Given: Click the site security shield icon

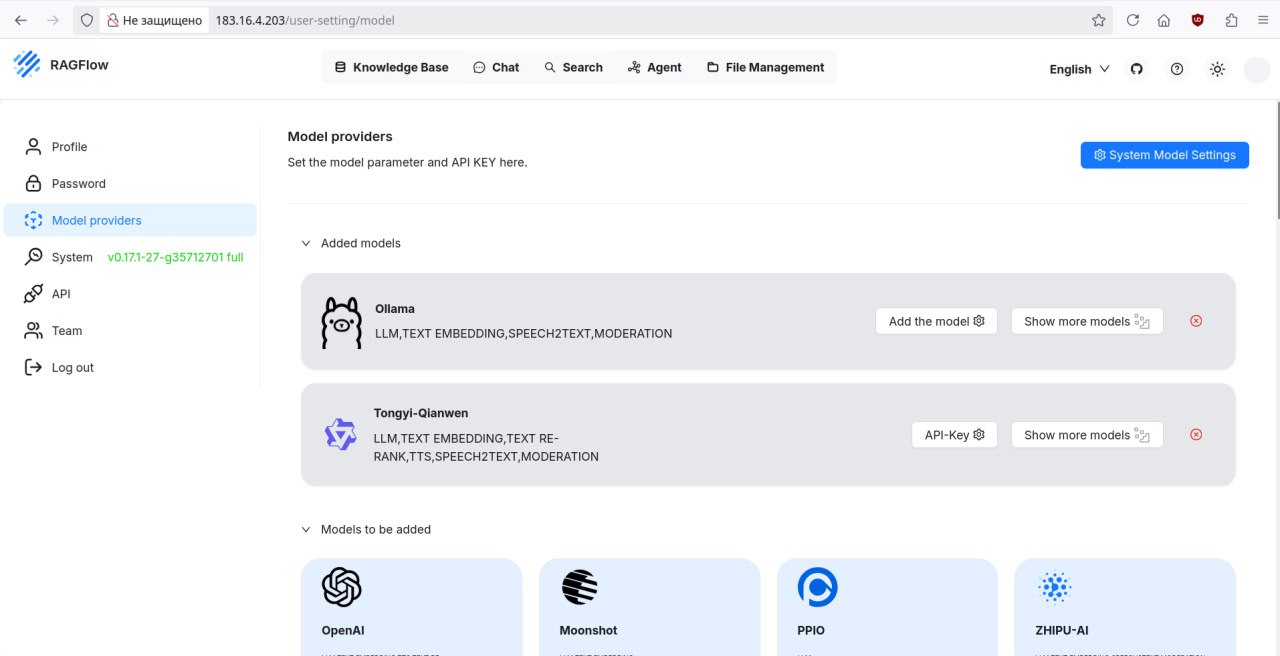Looking at the screenshot, I should tap(87, 20).
